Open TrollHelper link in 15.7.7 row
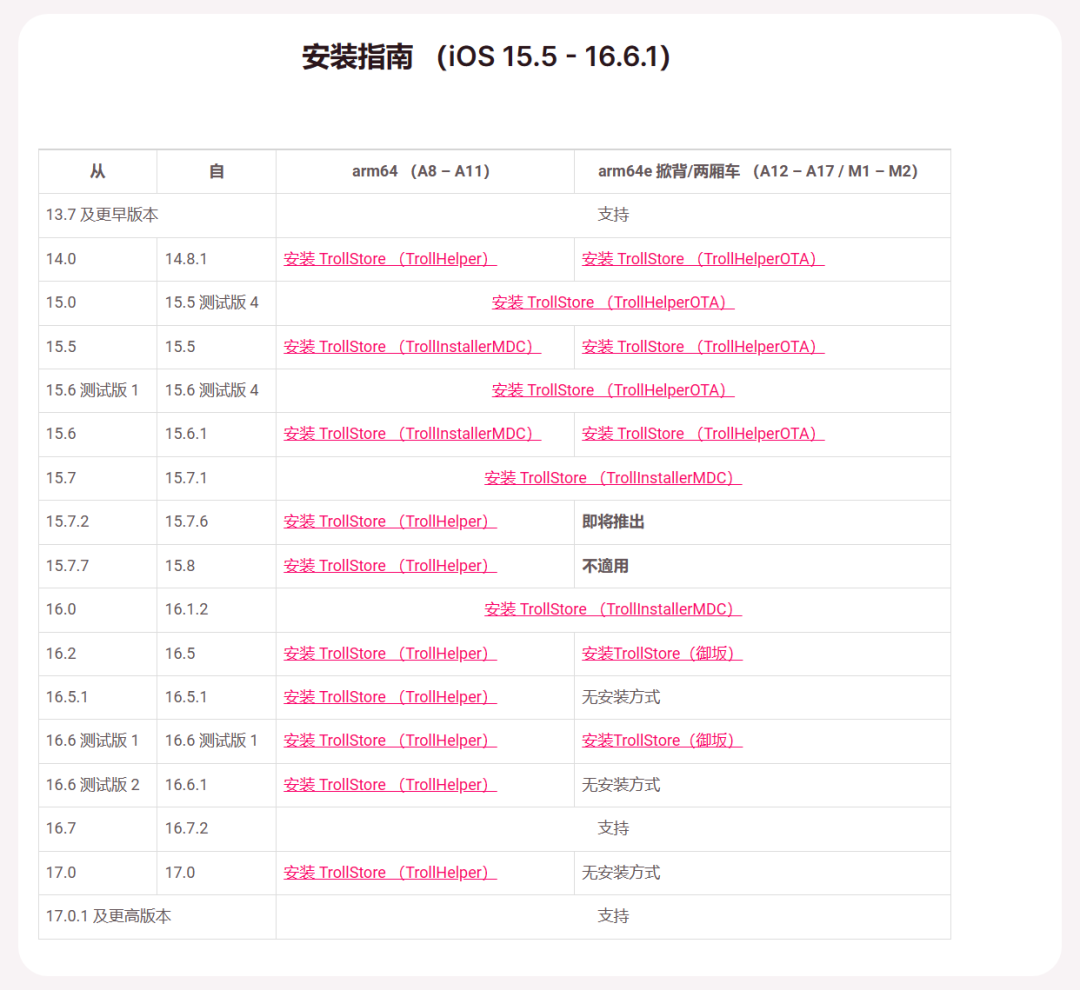 click(x=390, y=566)
